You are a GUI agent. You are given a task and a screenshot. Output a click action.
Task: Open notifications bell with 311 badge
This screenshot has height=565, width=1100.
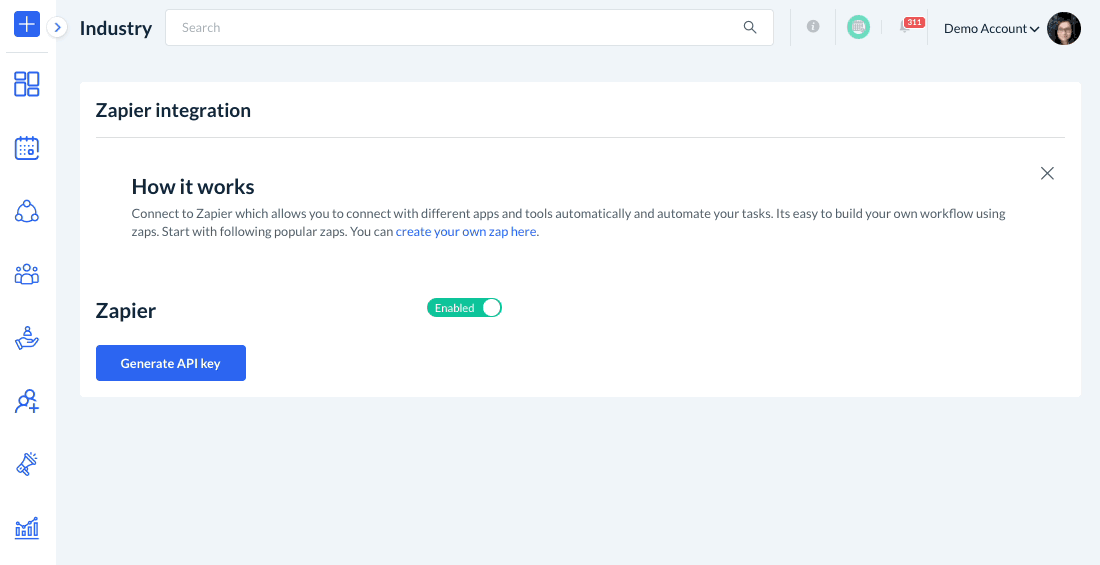(911, 26)
